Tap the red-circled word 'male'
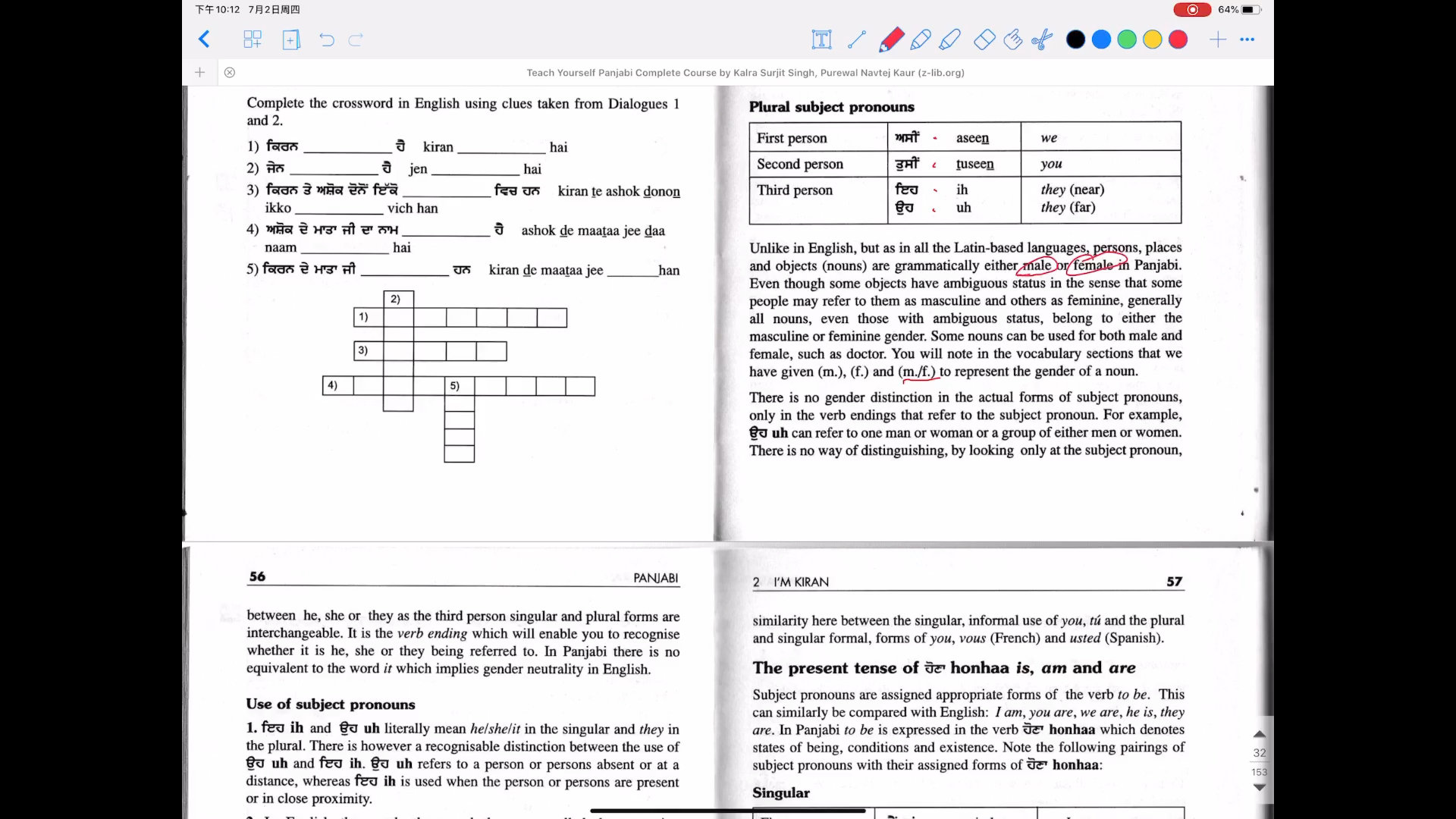This screenshot has width=1456, height=819. pyautogui.click(x=1037, y=265)
